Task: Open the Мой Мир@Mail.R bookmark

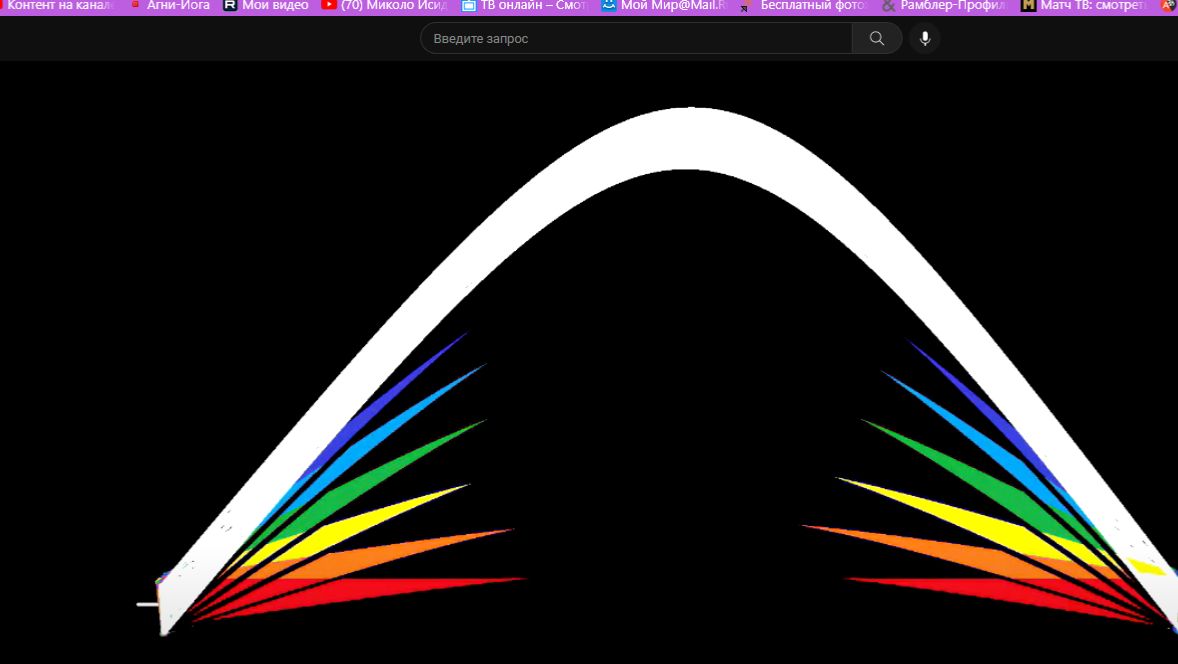Action: click(x=674, y=5)
